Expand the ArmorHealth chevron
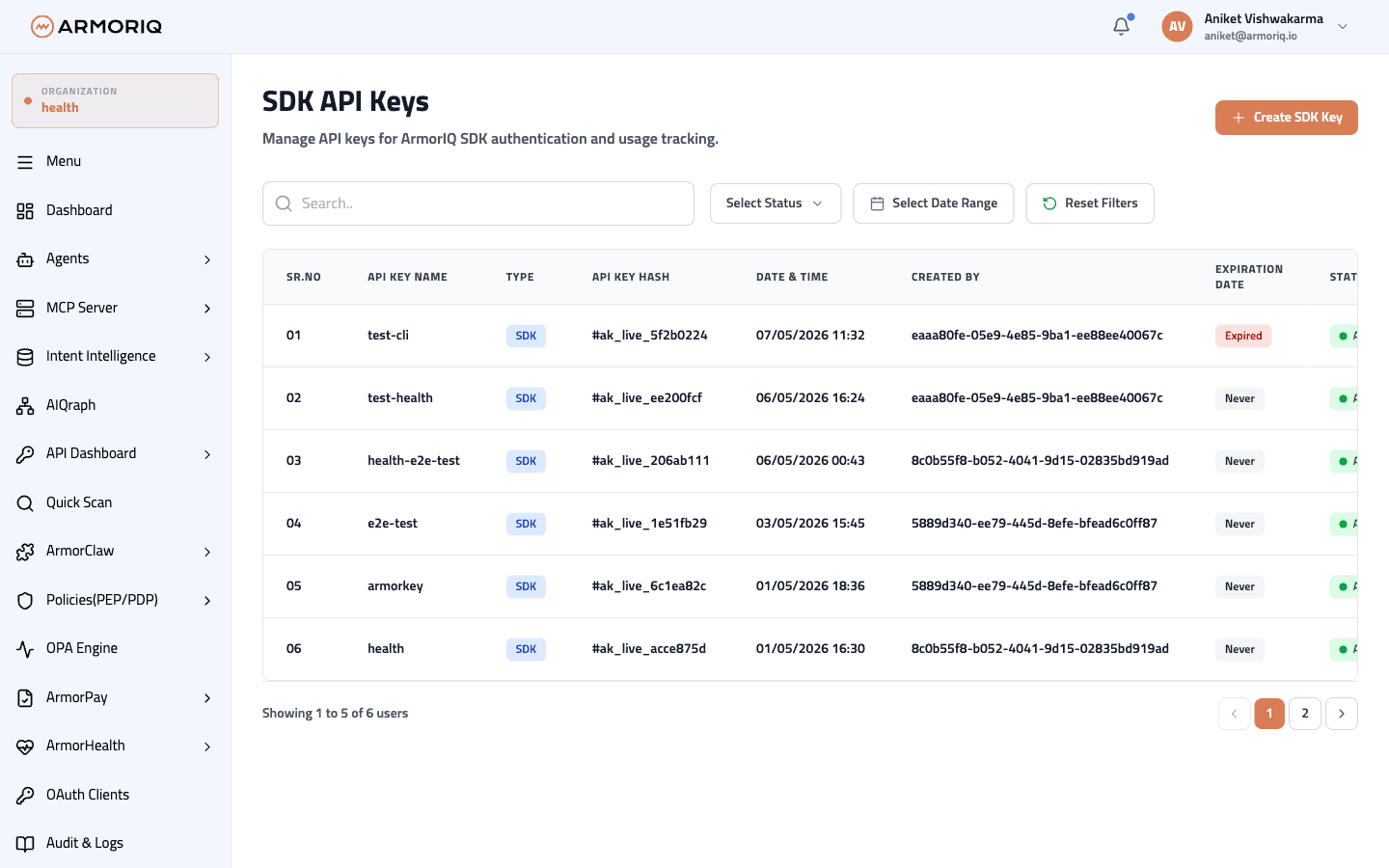 click(207, 746)
